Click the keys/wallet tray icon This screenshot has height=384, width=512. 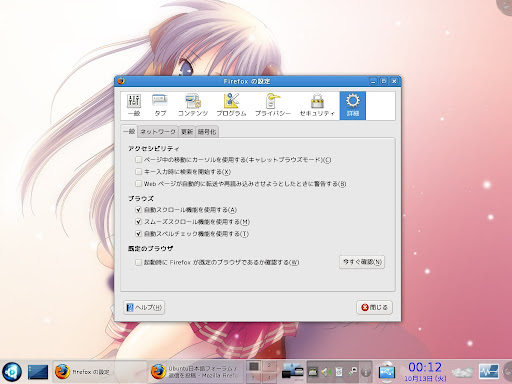pos(352,372)
